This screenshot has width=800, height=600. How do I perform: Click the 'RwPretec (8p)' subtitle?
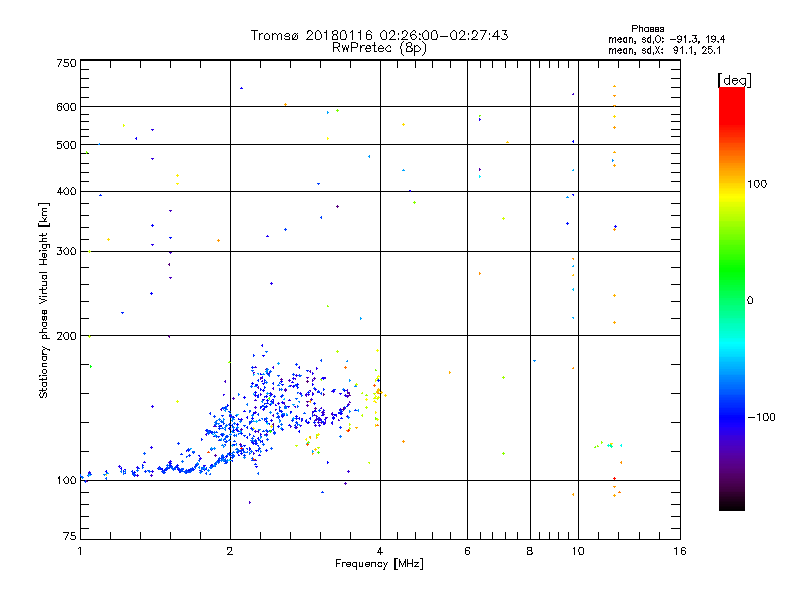(x=379, y=48)
